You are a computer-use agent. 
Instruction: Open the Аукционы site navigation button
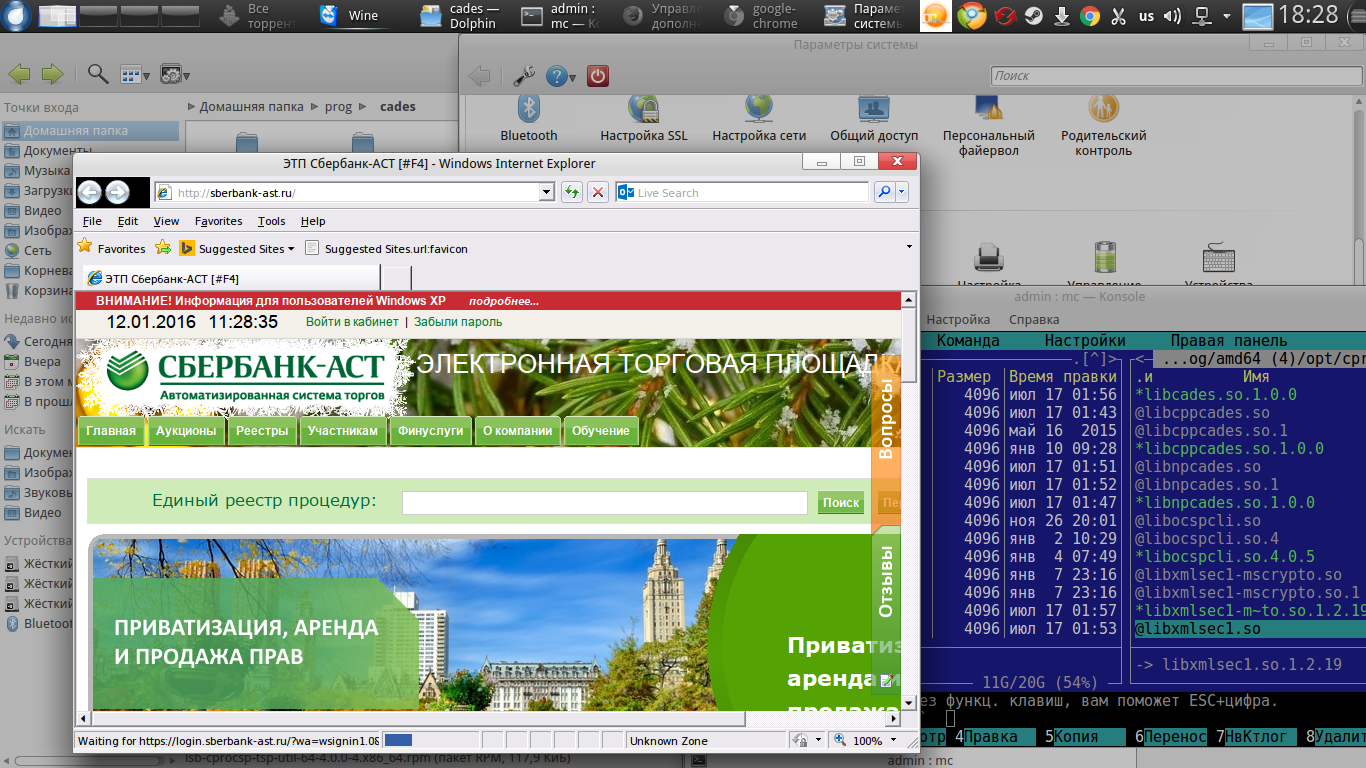[186, 431]
